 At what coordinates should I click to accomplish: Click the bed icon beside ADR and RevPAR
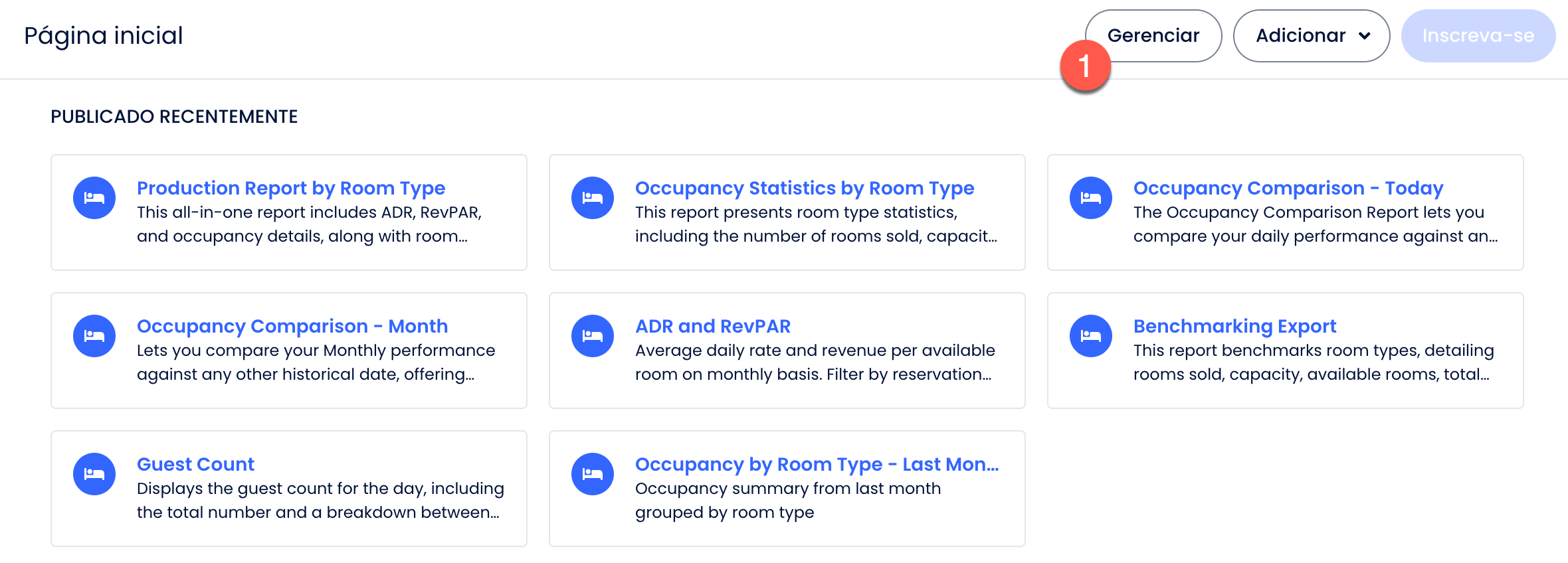(x=593, y=336)
